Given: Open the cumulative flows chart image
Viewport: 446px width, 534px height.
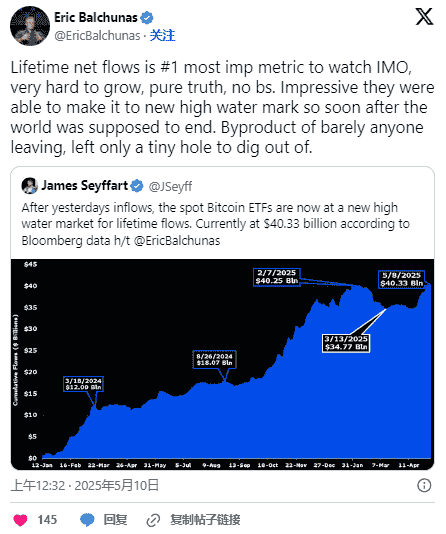Looking at the screenshot, I should 222,364.
